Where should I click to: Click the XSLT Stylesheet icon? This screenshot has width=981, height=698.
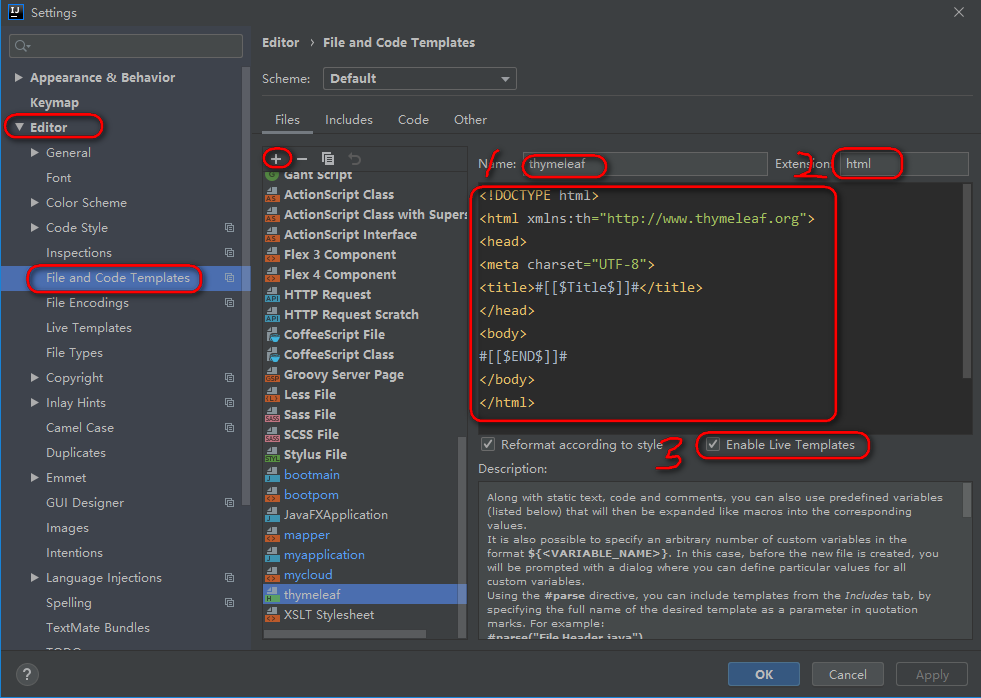[x=272, y=615]
